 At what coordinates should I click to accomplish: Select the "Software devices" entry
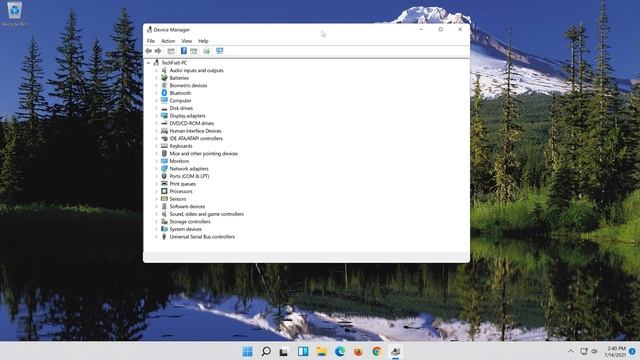[x=187, y=207]
